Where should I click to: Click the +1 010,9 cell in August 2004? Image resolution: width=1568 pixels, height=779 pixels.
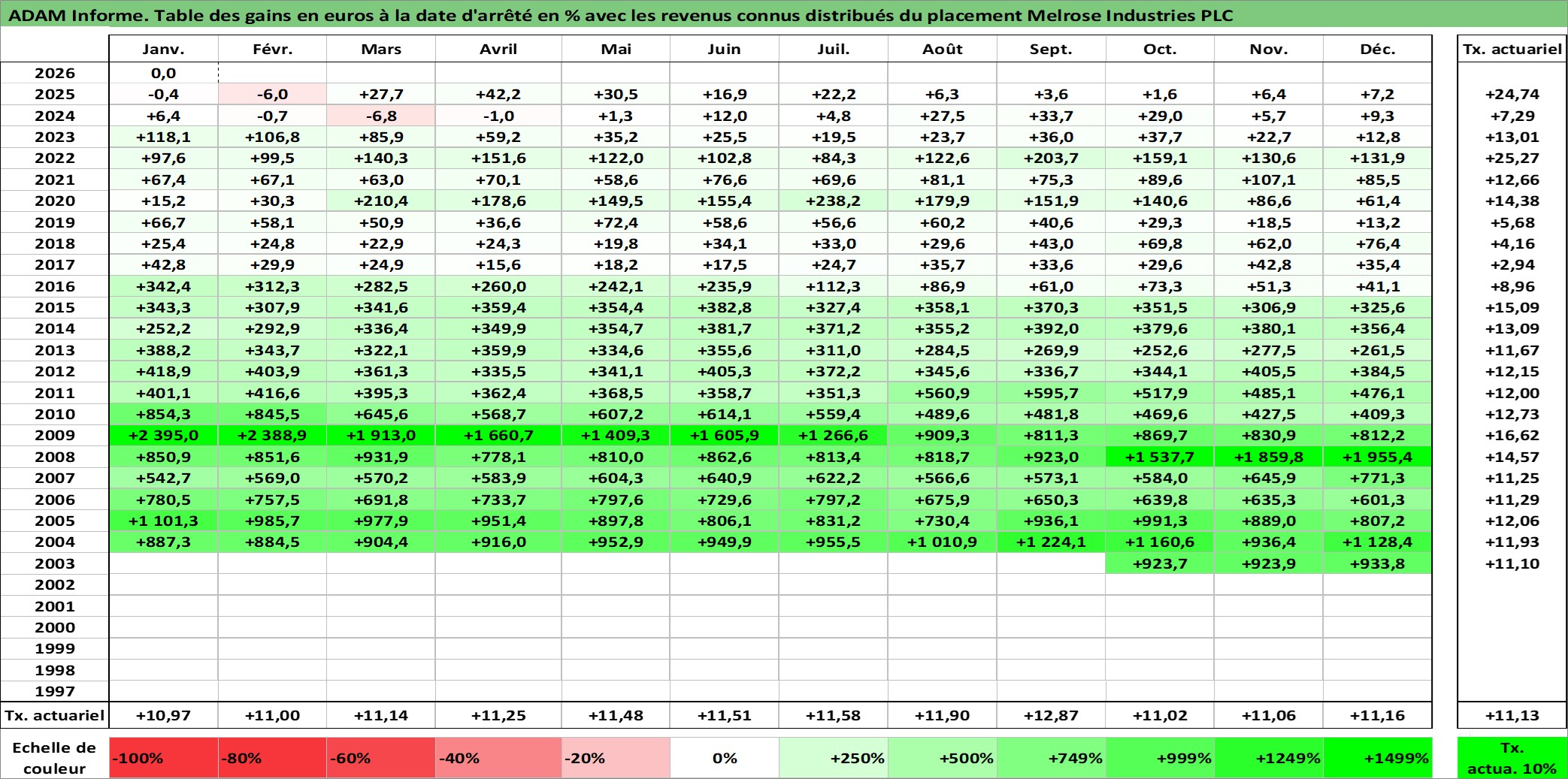click(x=943, y=542)
